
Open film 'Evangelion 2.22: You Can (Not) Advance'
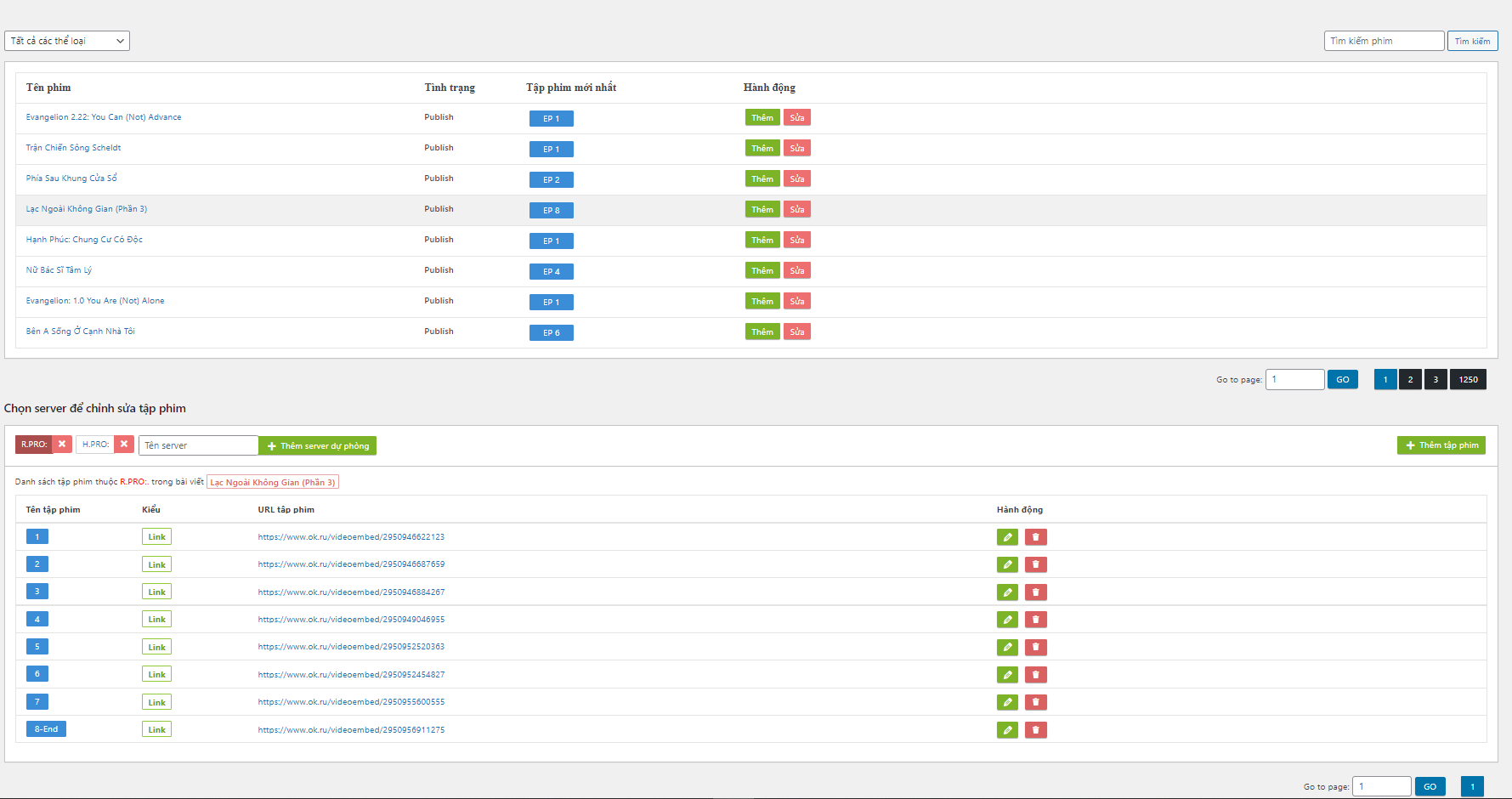[x=104, y=117]
